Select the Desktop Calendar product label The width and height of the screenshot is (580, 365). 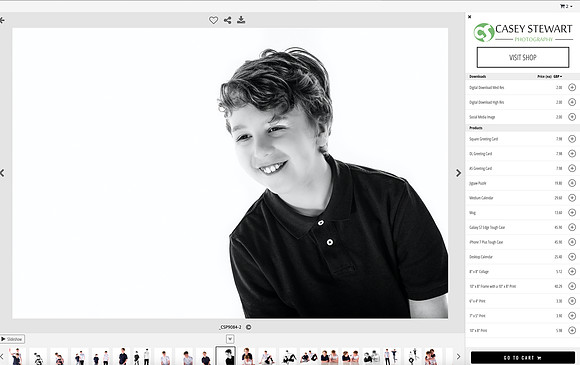(481, 257)
